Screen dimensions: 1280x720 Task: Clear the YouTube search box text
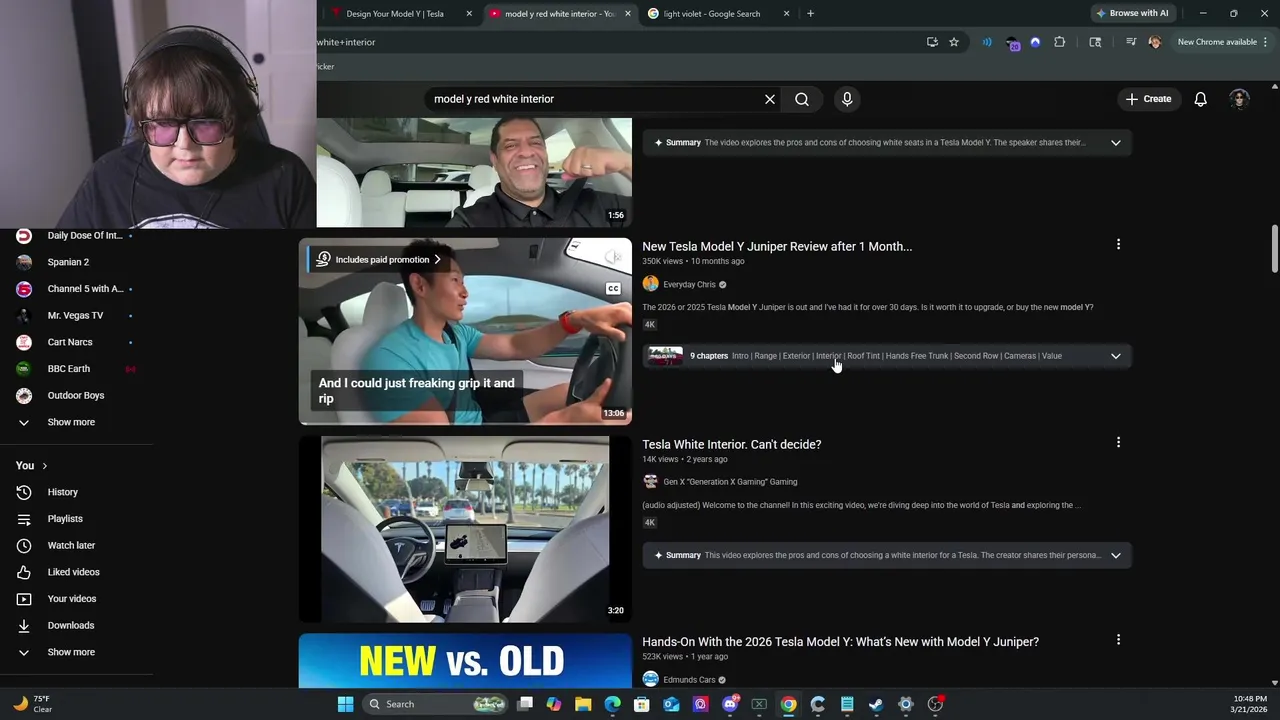(x=770, y=99)
